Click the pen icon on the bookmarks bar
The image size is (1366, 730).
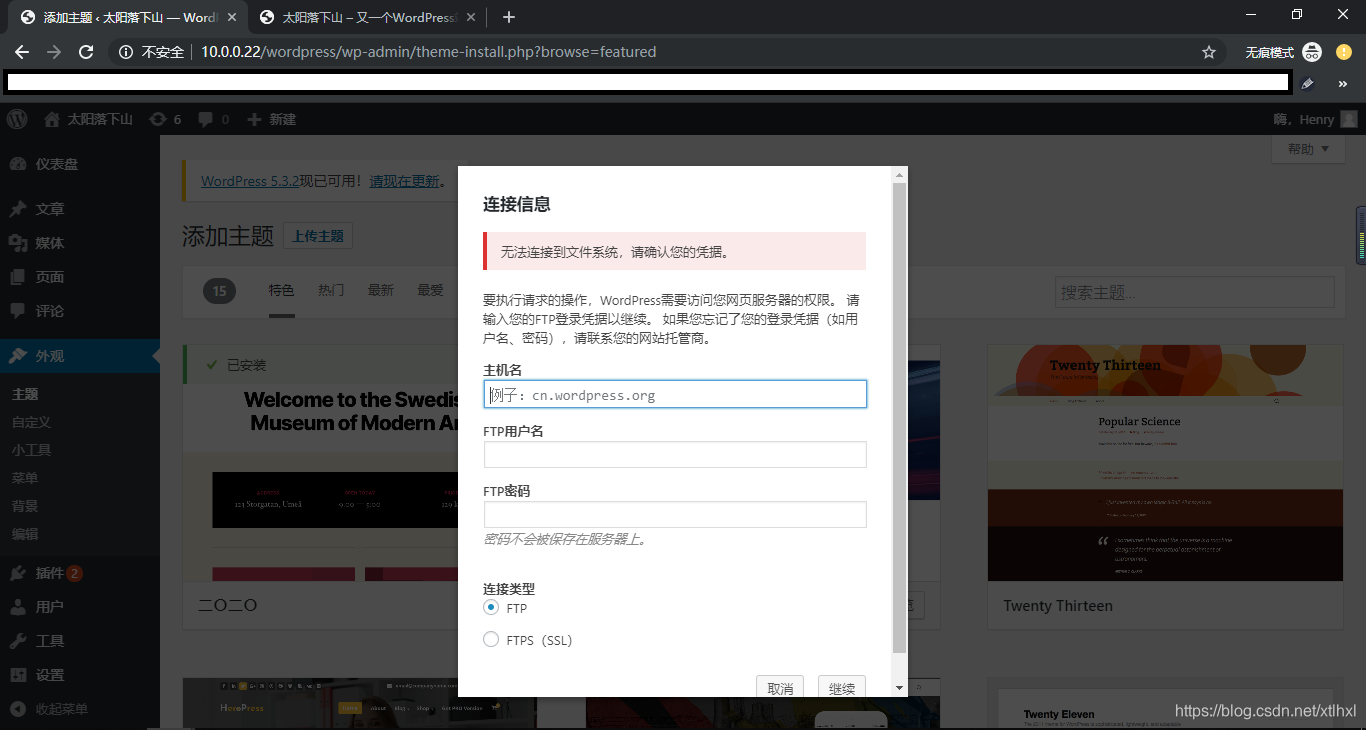(x=1307, y=84)
